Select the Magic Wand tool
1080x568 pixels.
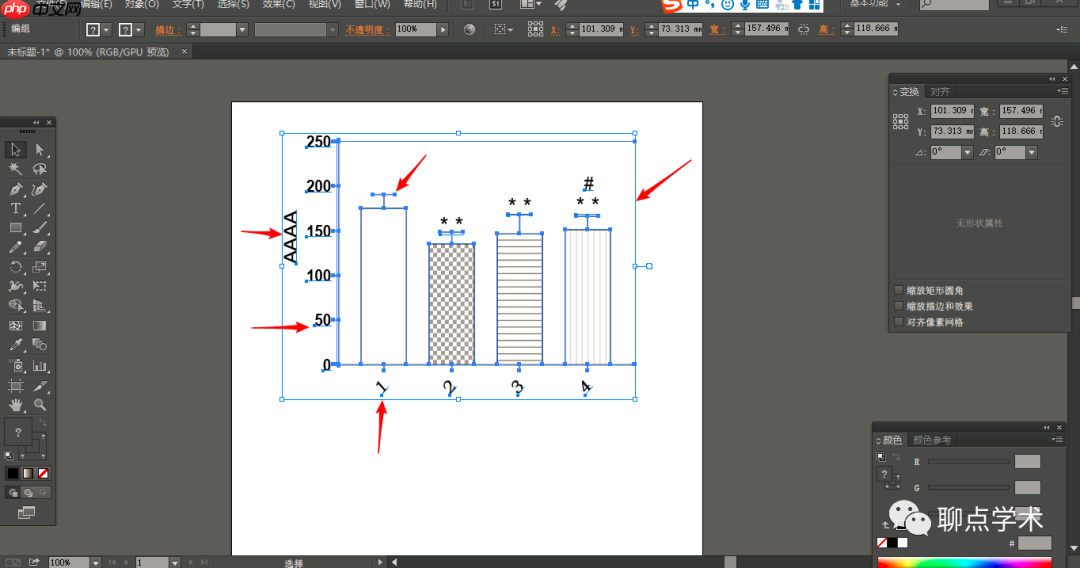[16, 169]
